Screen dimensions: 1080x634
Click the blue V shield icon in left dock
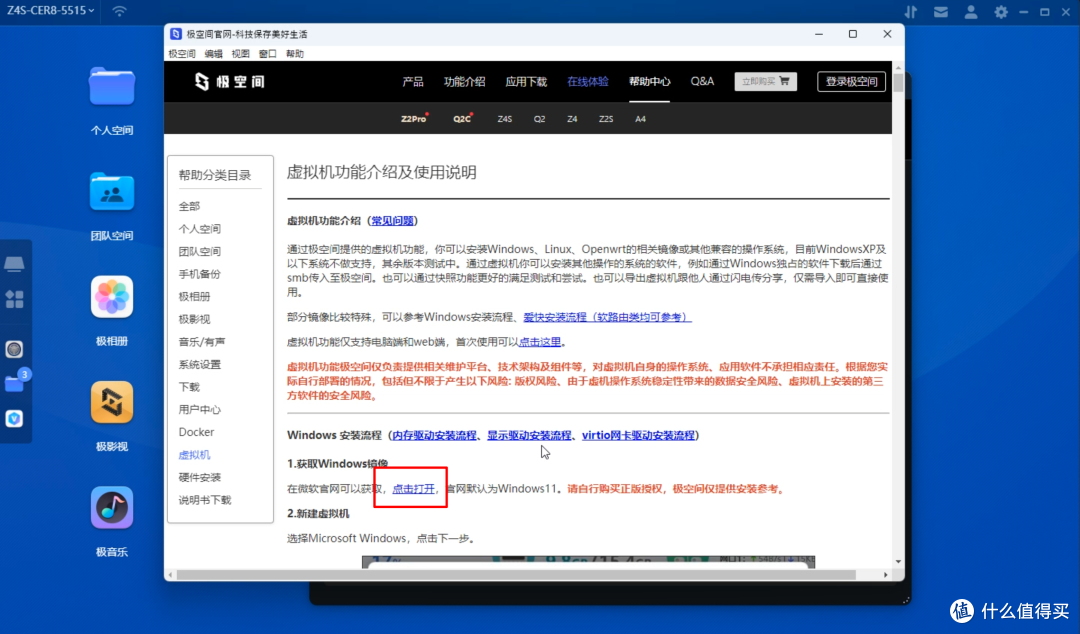[x=14, y=418]
